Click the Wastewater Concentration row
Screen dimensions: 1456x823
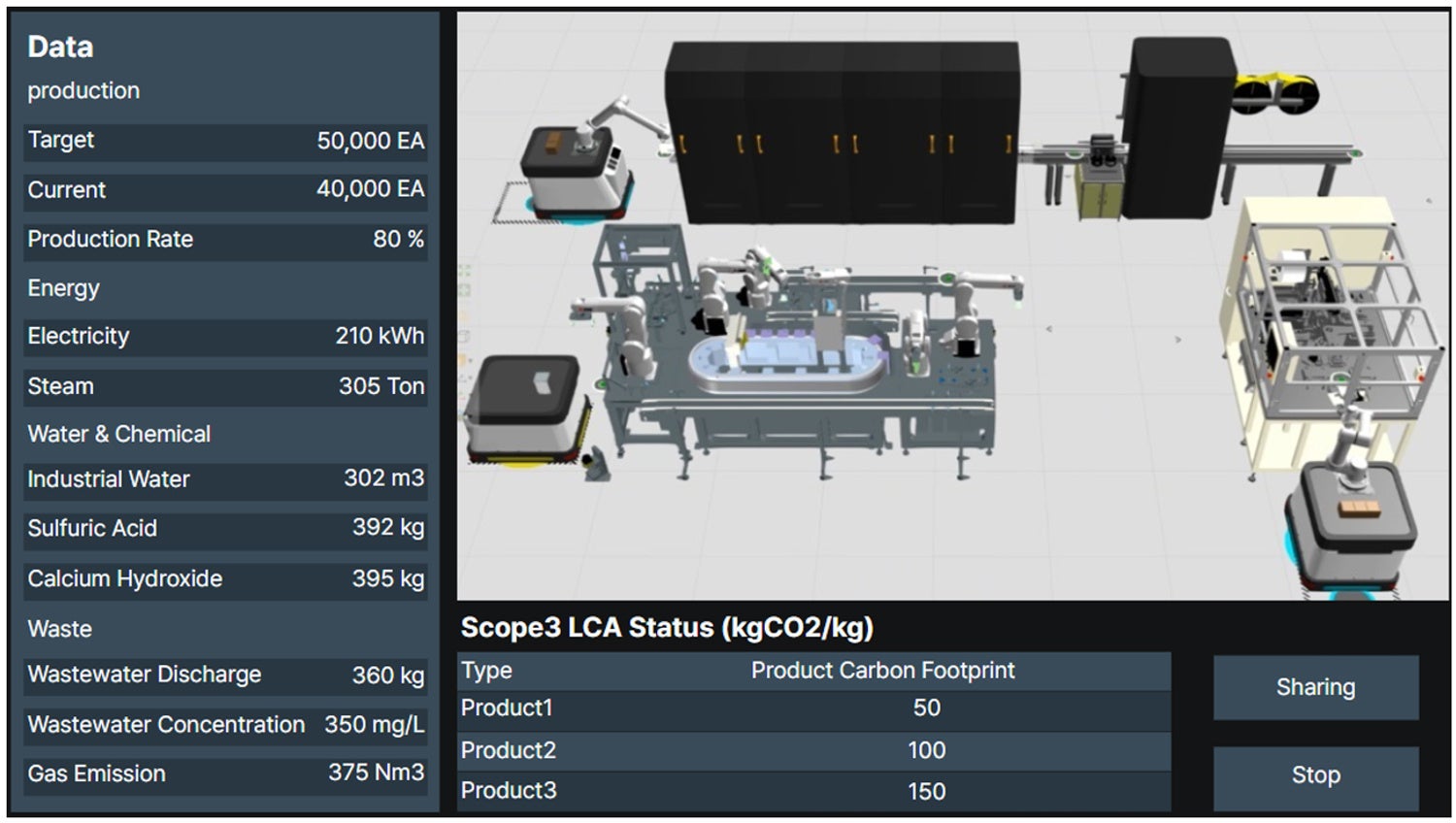click(225, 725)
